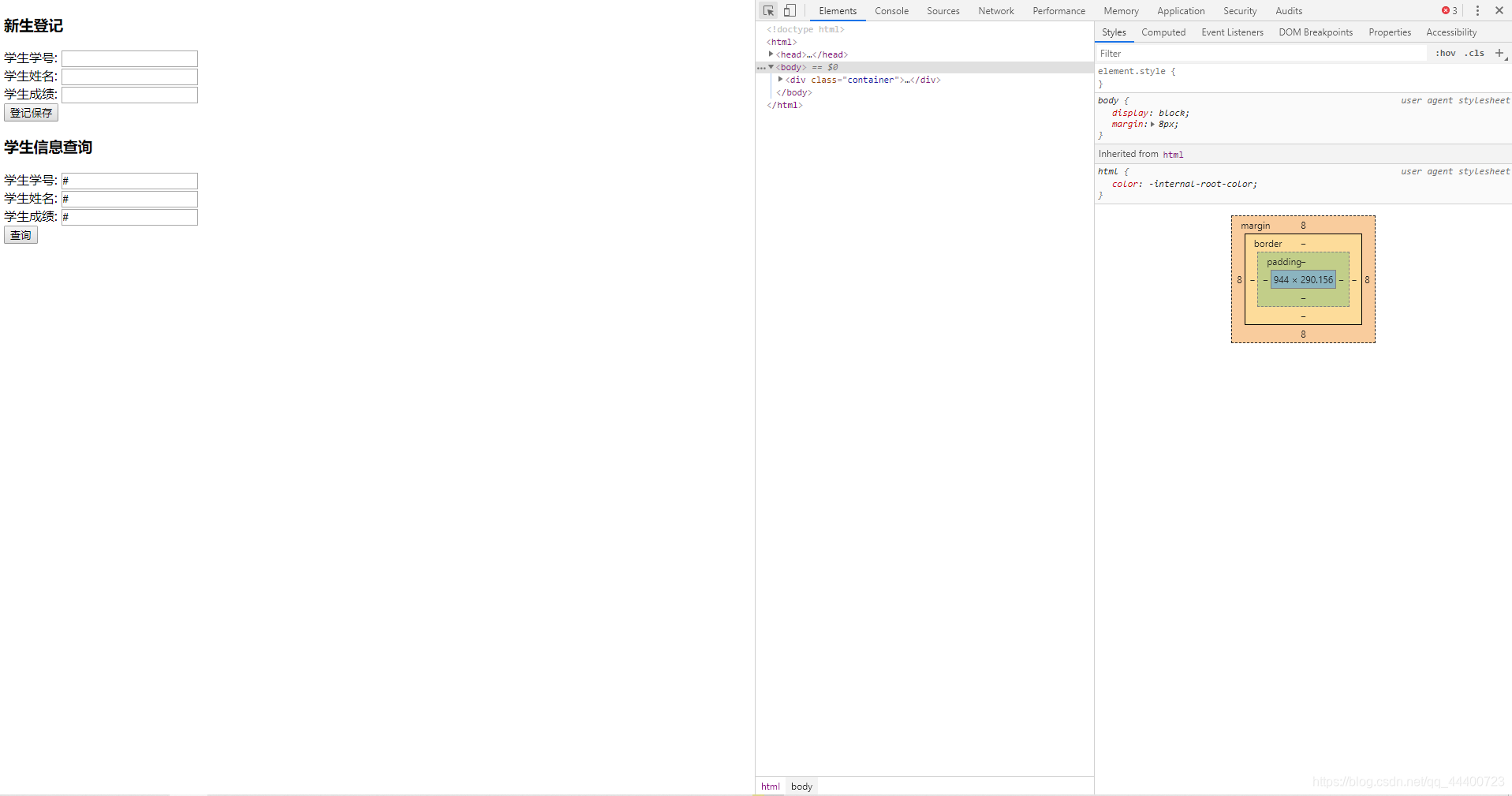Click the 新生登记 heading
The height and width of the screenshot is (796, 1512).
pos(33,25)
